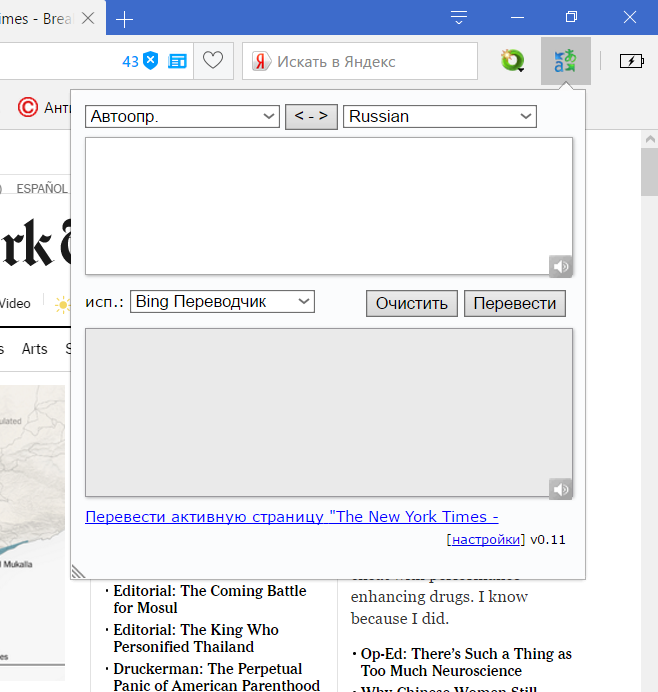Focus the source text input area
The width and height of the screenshot is (658, 692).
(329, 206)
